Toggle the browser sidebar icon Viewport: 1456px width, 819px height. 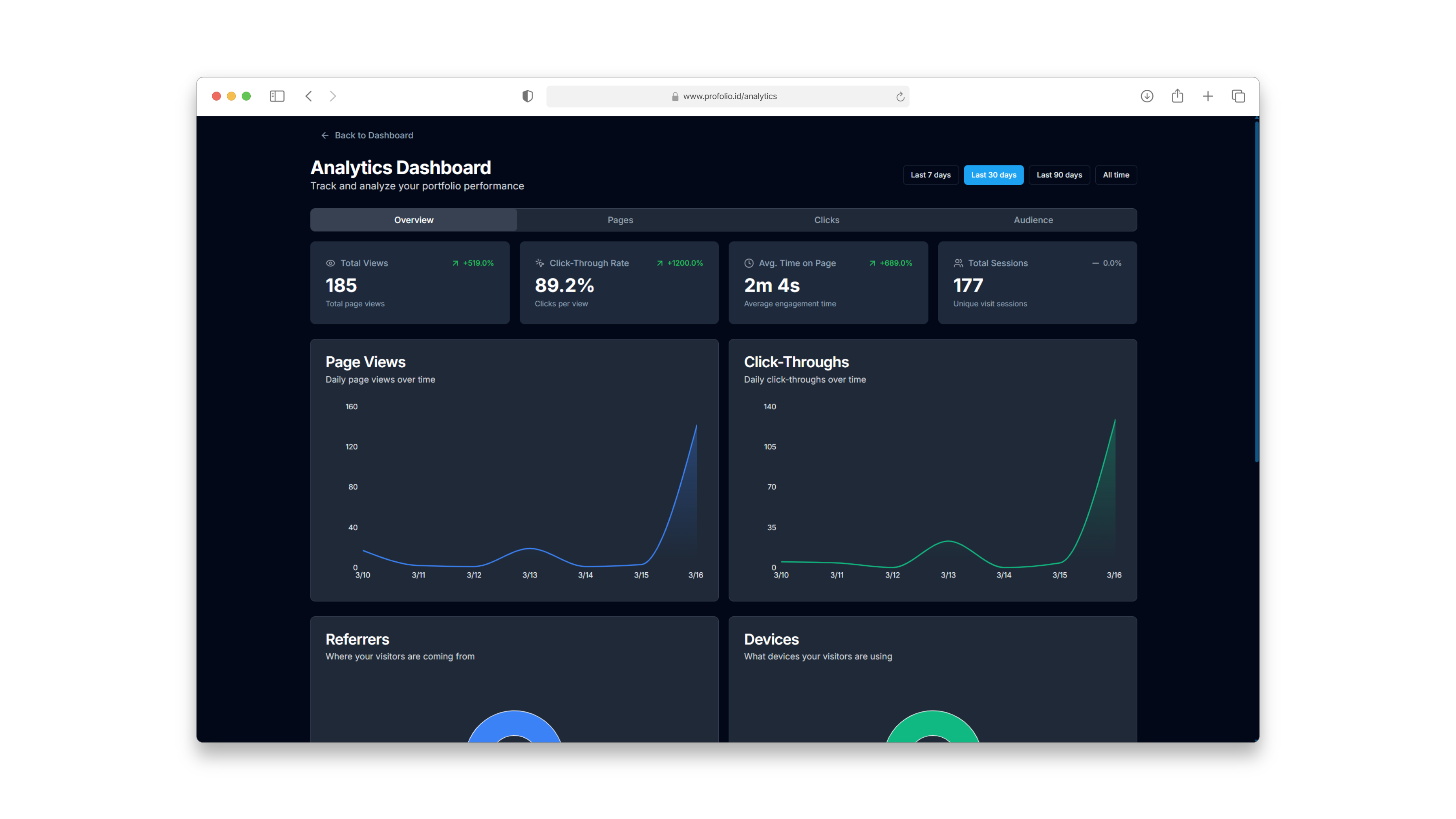pos(277,96)
